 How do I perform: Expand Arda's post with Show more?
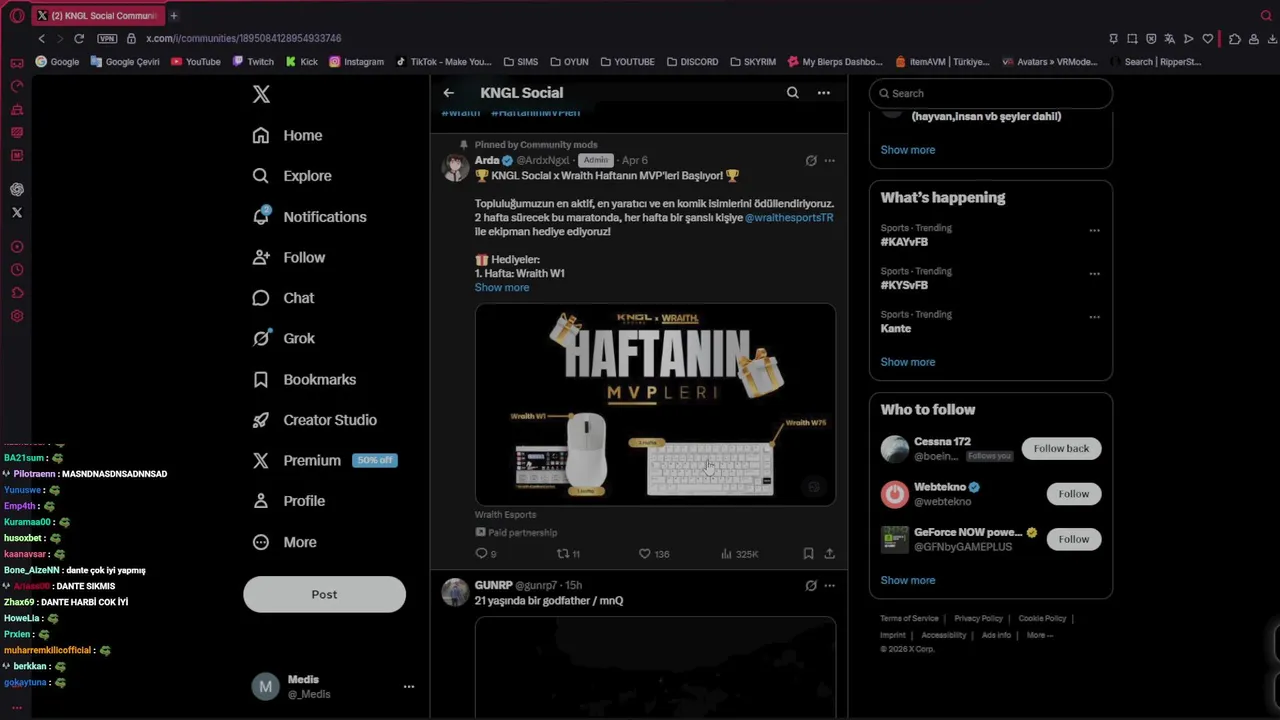(x=502, y=288)
